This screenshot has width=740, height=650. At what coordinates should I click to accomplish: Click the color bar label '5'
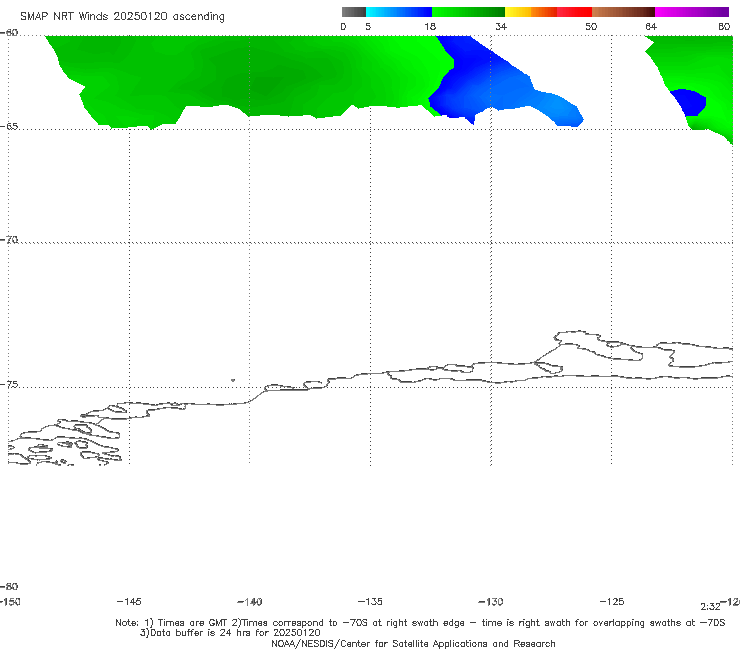click(368, 27)
